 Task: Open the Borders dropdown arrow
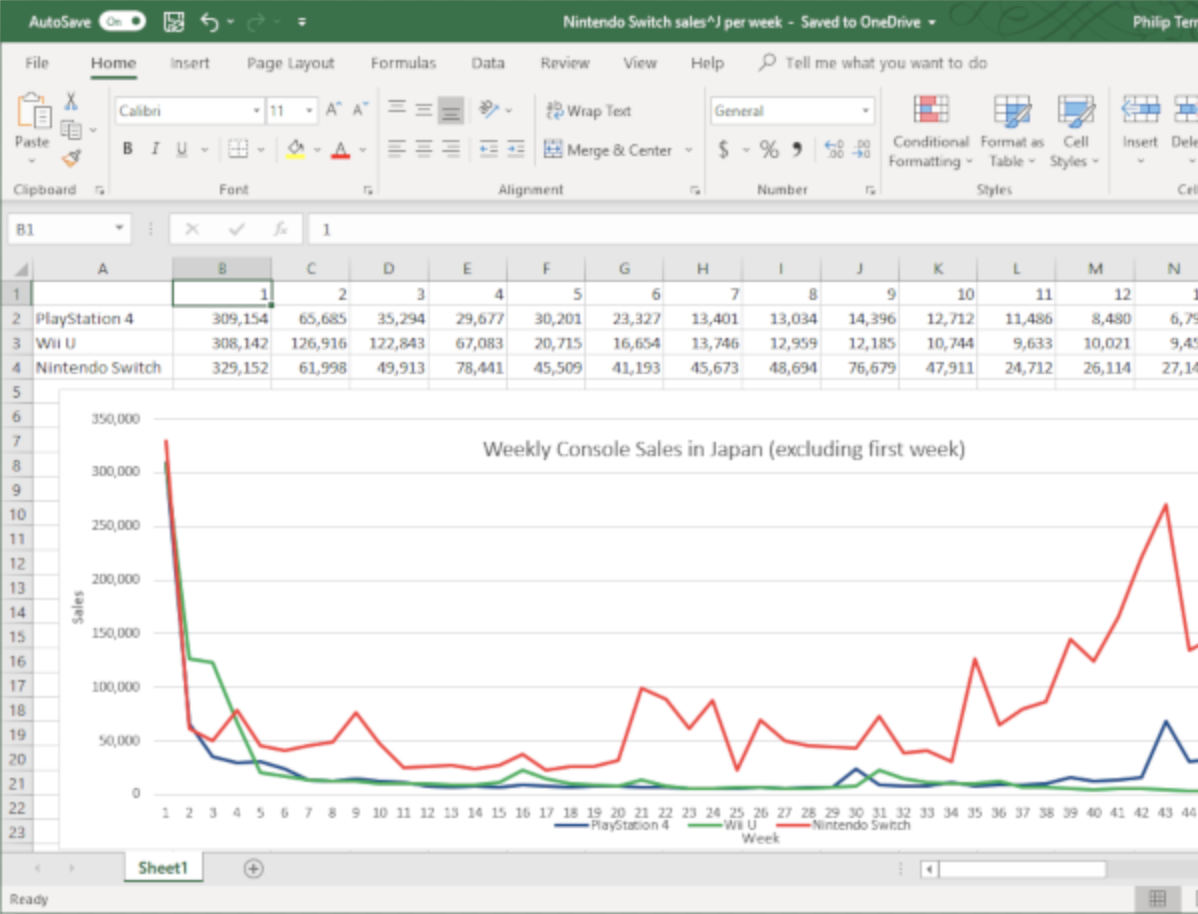pos(261,149)
